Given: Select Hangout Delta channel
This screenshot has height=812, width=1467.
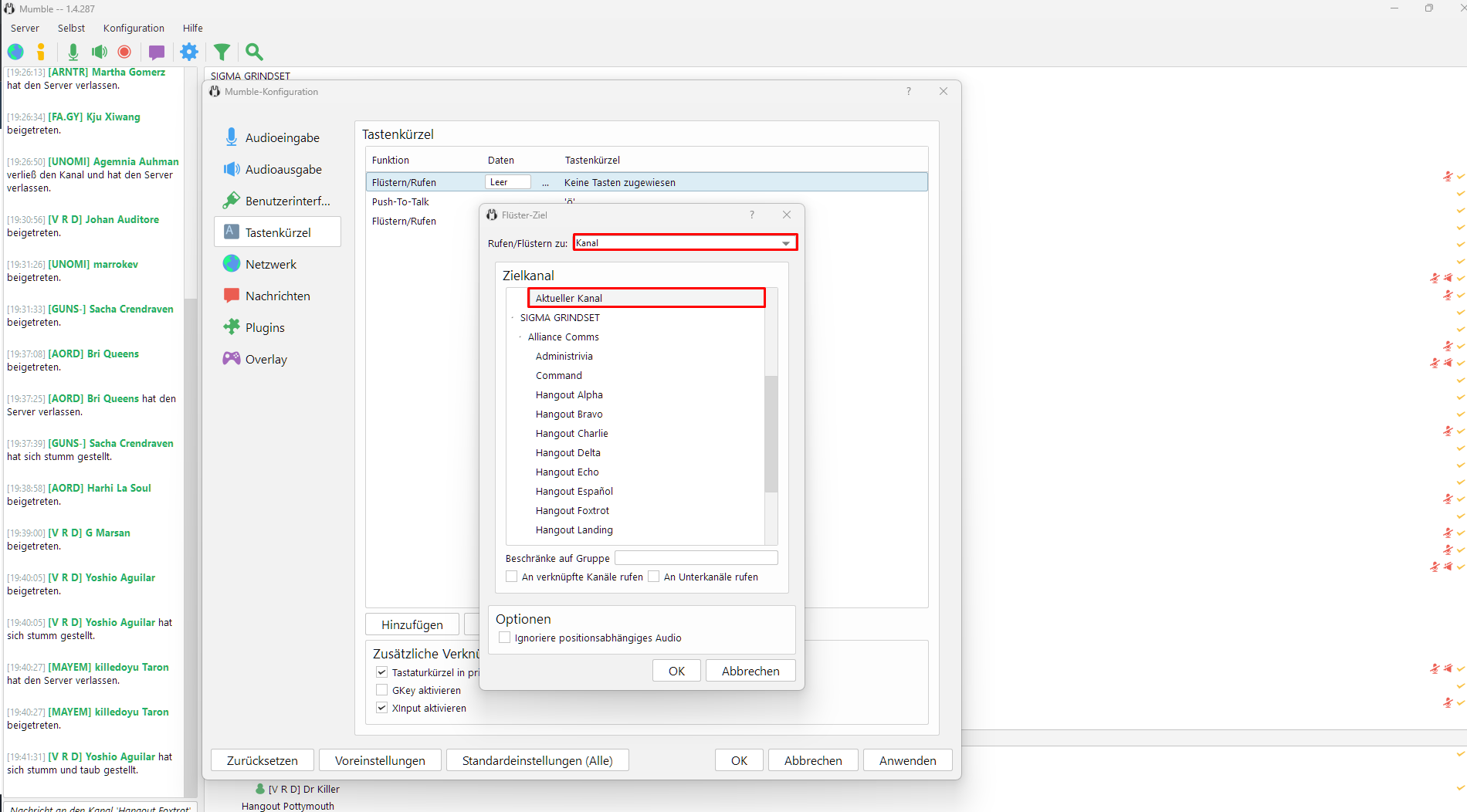Looking at the screenshot, I should [568, 452].
